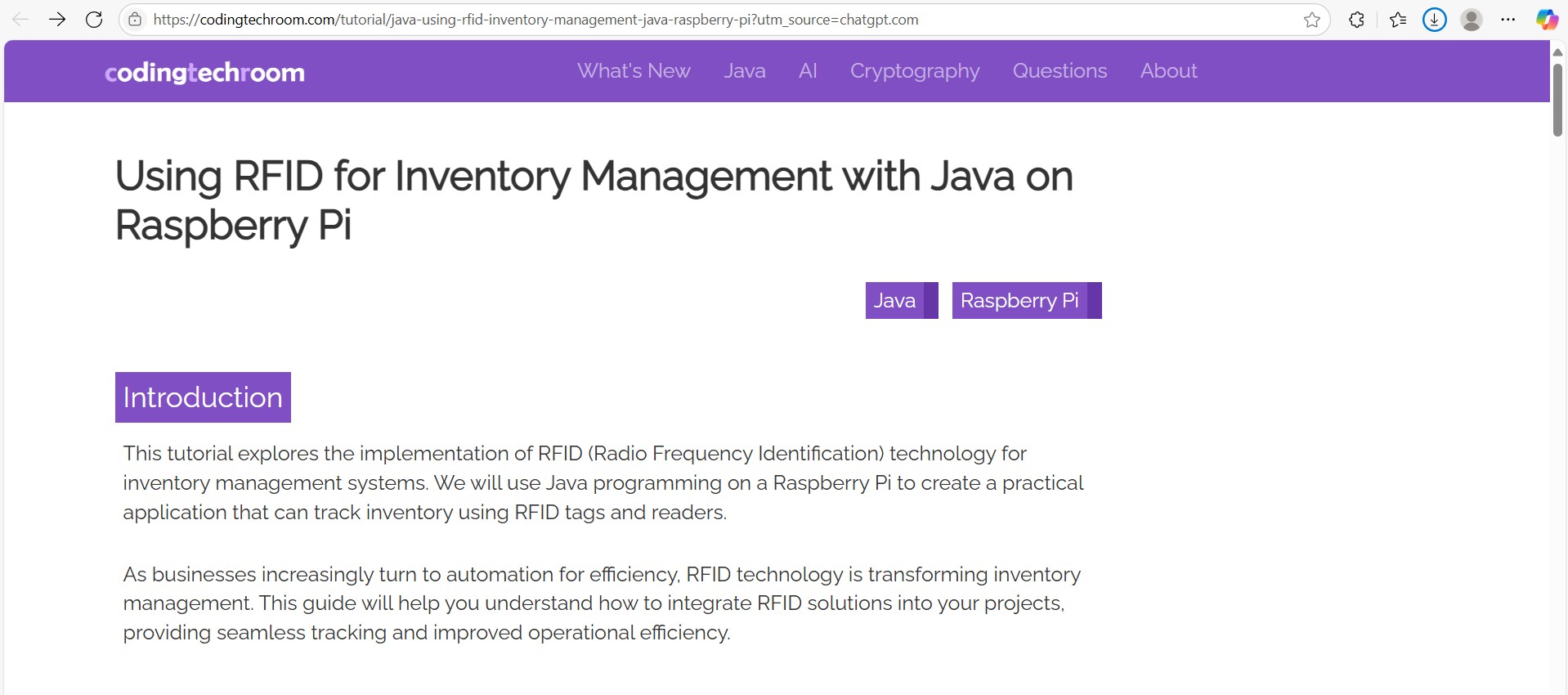Visit the About page link
1568x695 pixels.
click(x=1168, y=71)
